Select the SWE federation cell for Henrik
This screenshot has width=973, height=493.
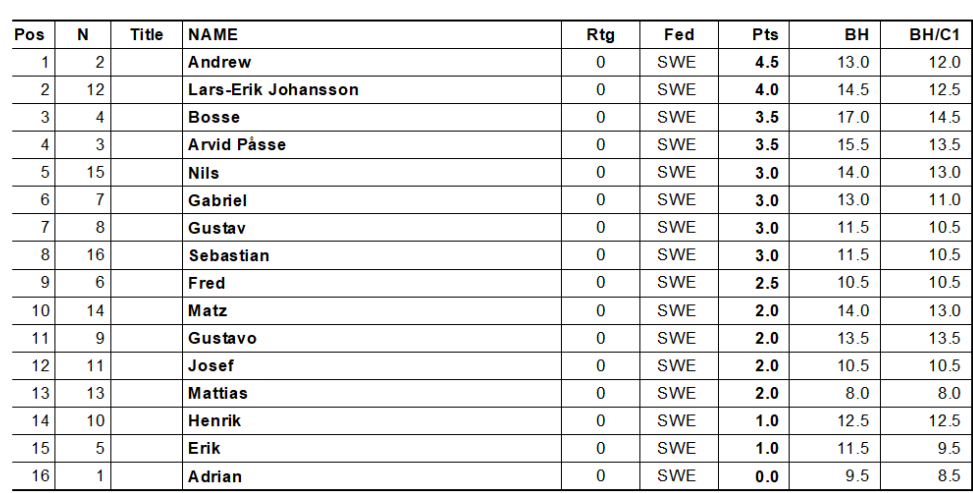680,422
